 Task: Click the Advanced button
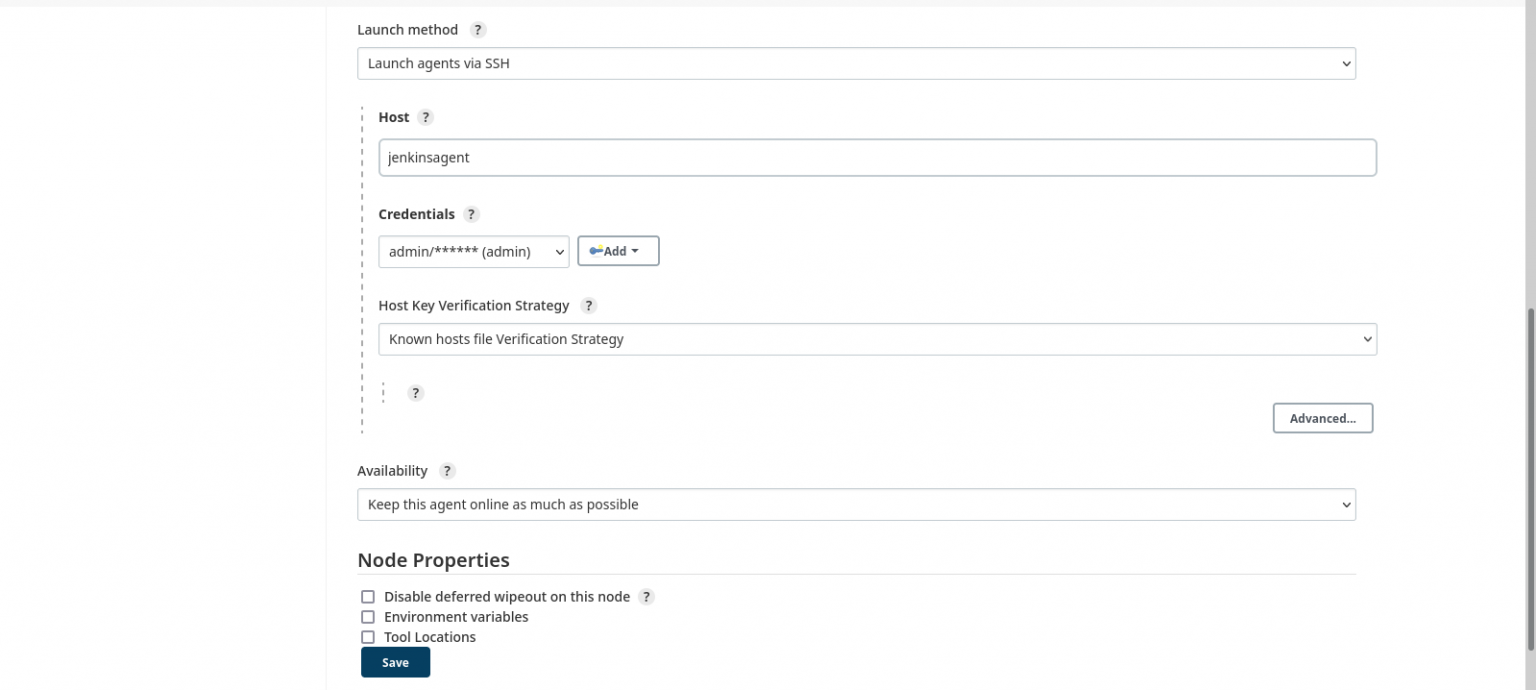(1322, 418)
